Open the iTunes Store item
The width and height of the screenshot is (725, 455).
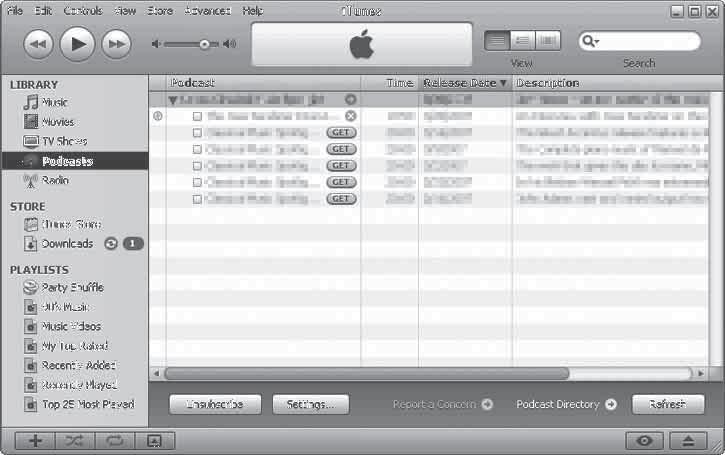tap(62, 224)
